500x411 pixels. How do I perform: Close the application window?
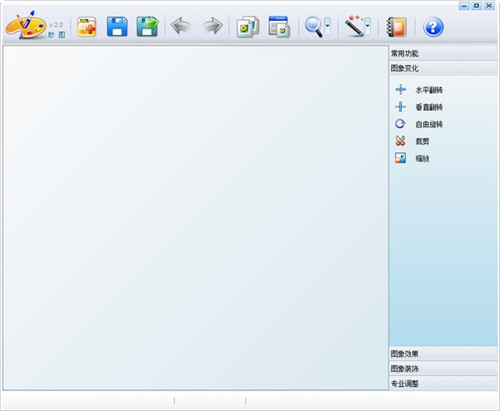coord(489,6)
